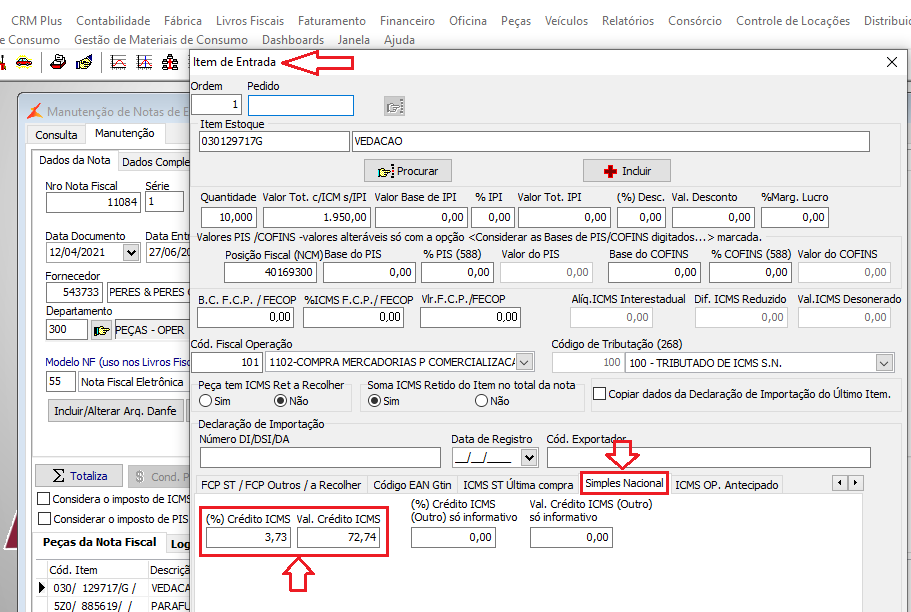911x612 pixels.
Task: Open the Data de Registro date picker
Action: (528, 458)
